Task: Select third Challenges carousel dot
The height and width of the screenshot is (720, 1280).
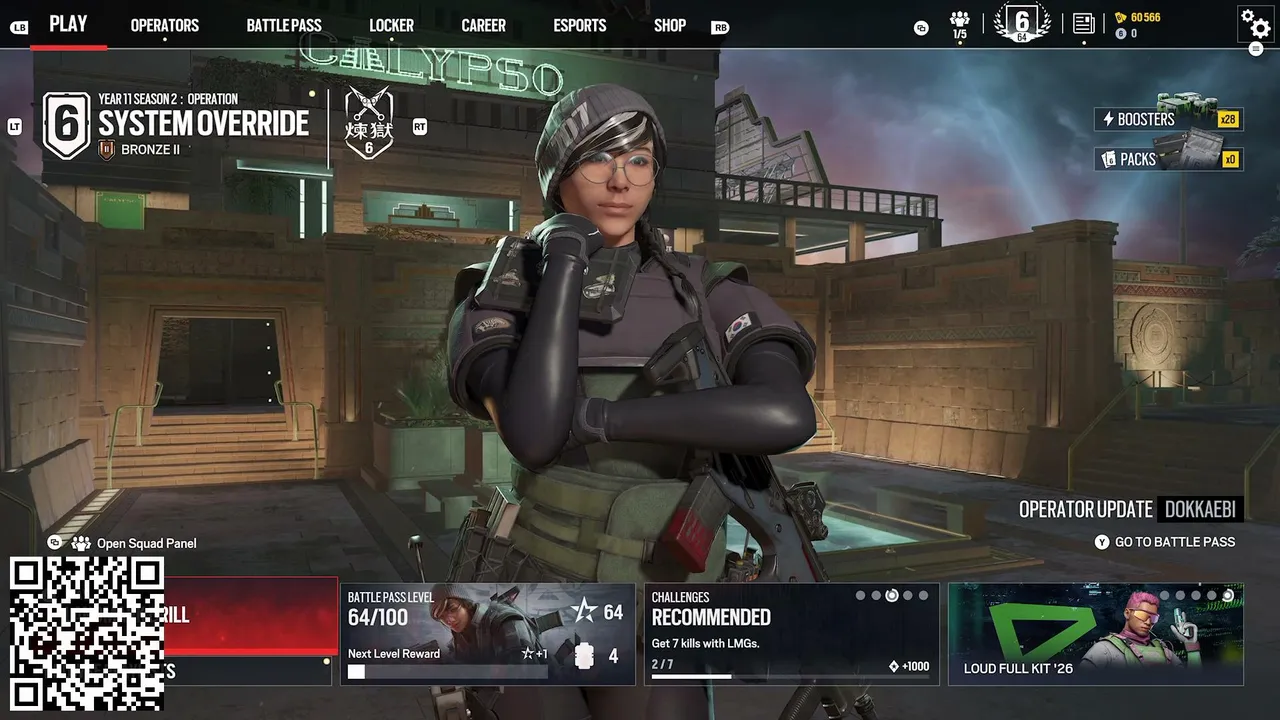Action: 892,596
